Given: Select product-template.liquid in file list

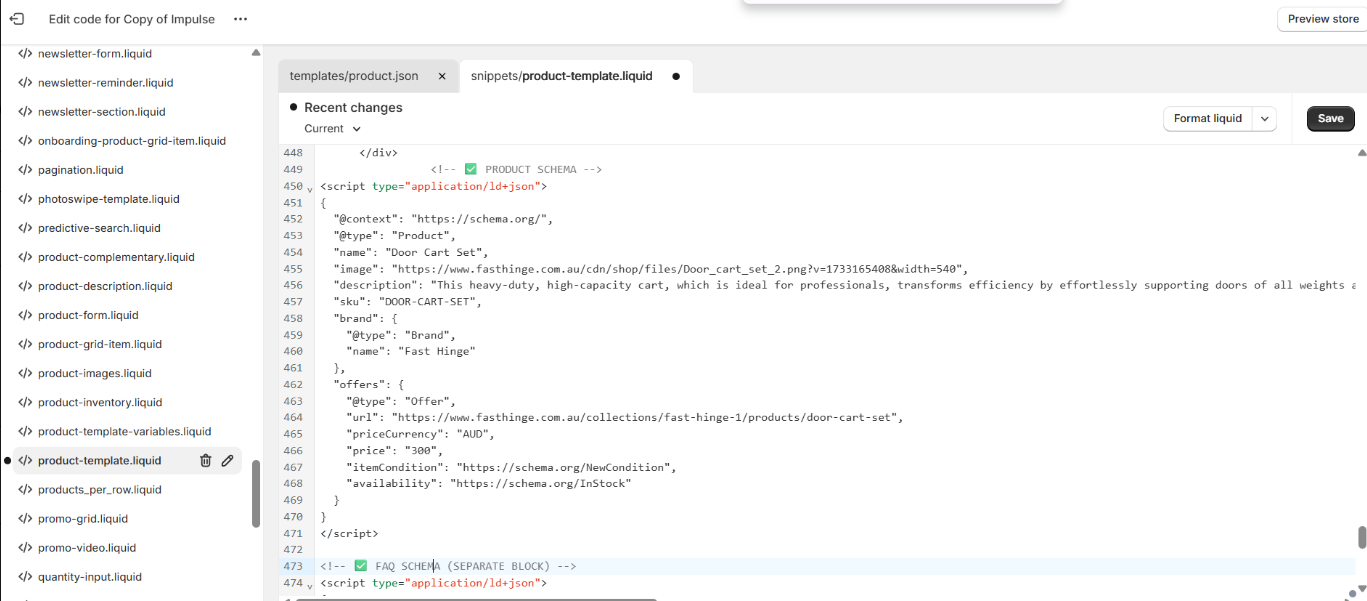Looking at the screenshot, I should (99, 461).
